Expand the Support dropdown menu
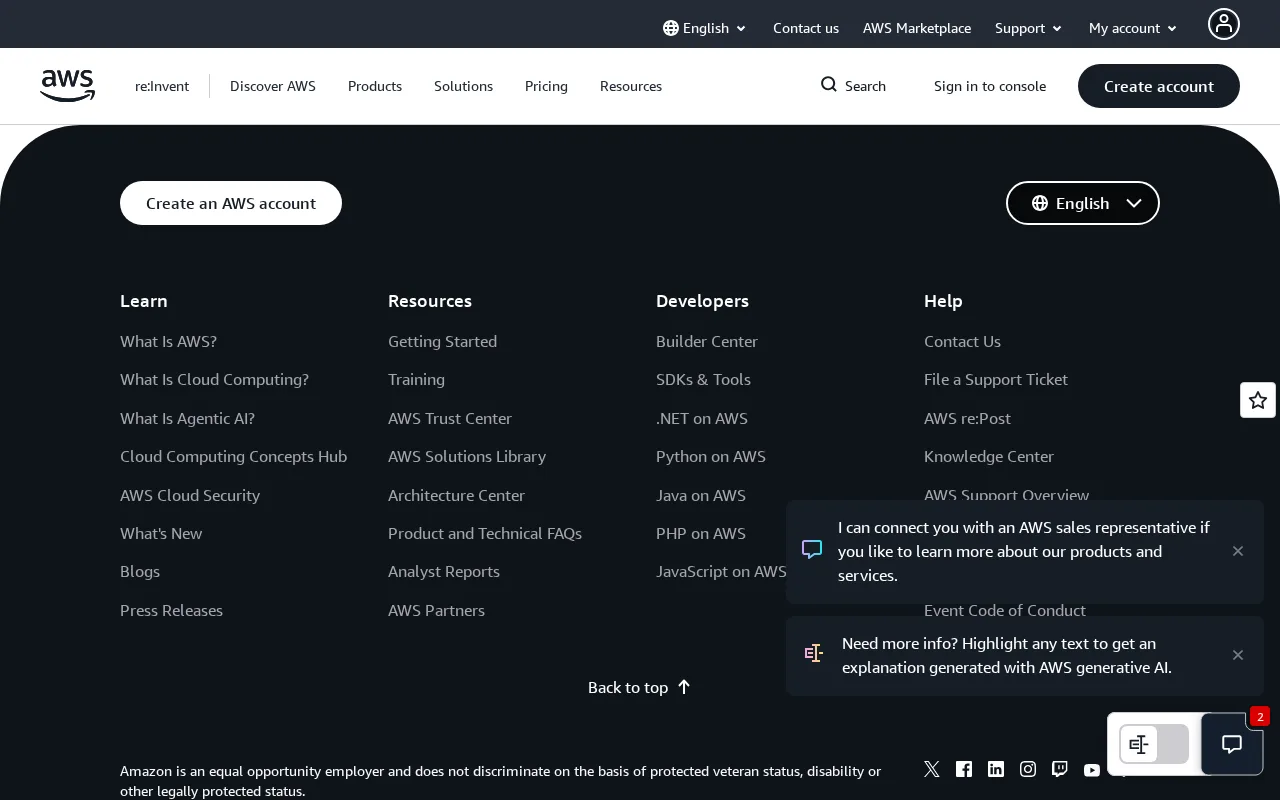This screenshot has height=800, width=1280. (x=1029, y=28)
